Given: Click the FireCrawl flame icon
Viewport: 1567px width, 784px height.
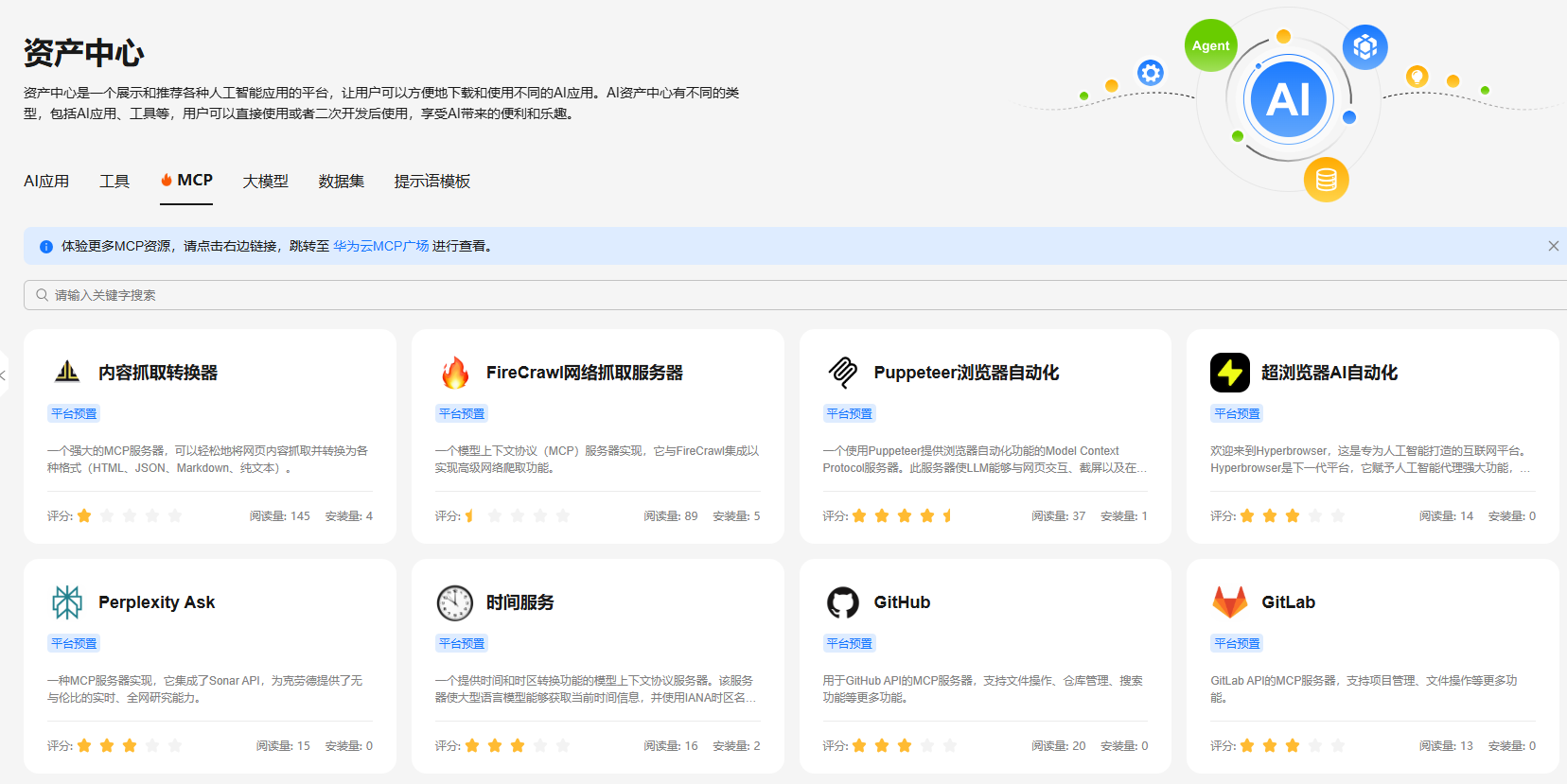Looking at the screenshot, I should click(455, 373).
